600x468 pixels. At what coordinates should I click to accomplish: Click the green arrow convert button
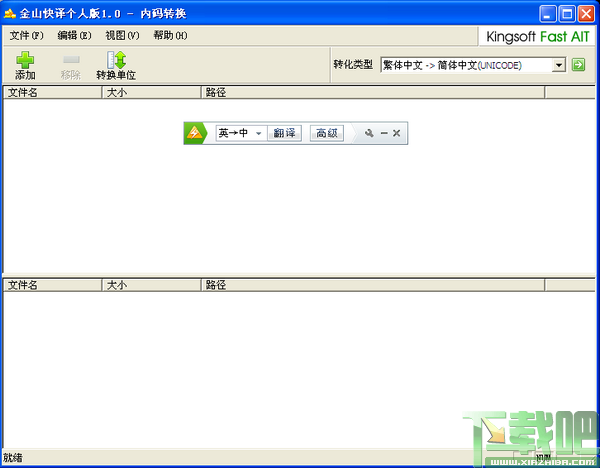pos(578,65)
